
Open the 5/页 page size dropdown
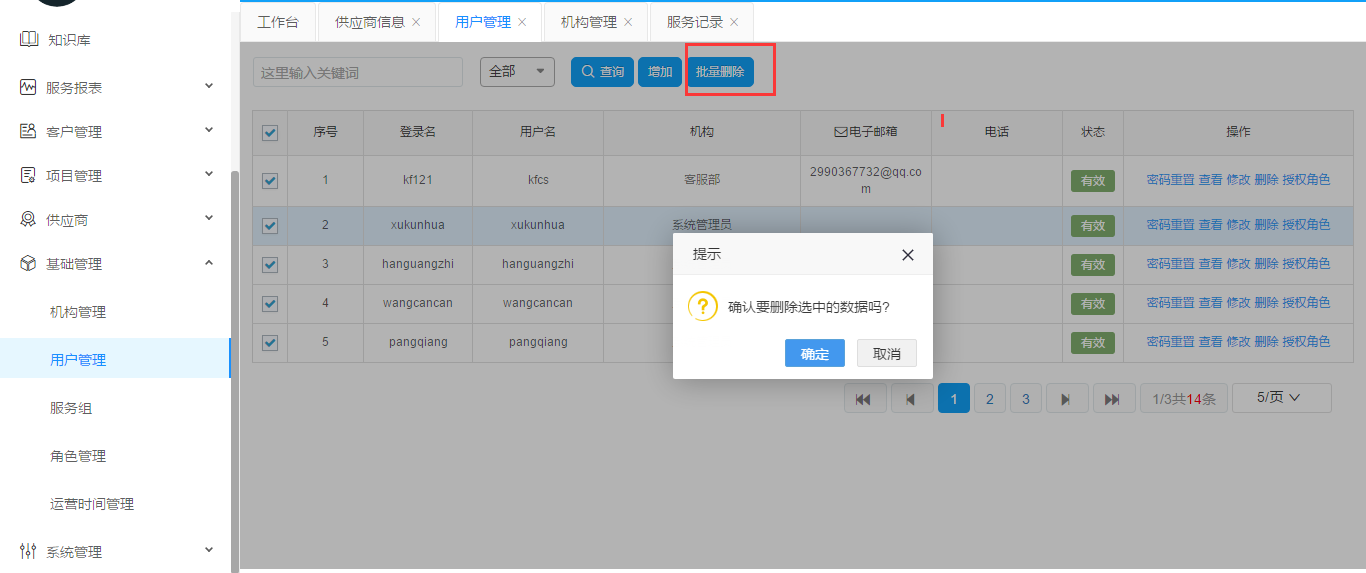[x=1281, y=398]
